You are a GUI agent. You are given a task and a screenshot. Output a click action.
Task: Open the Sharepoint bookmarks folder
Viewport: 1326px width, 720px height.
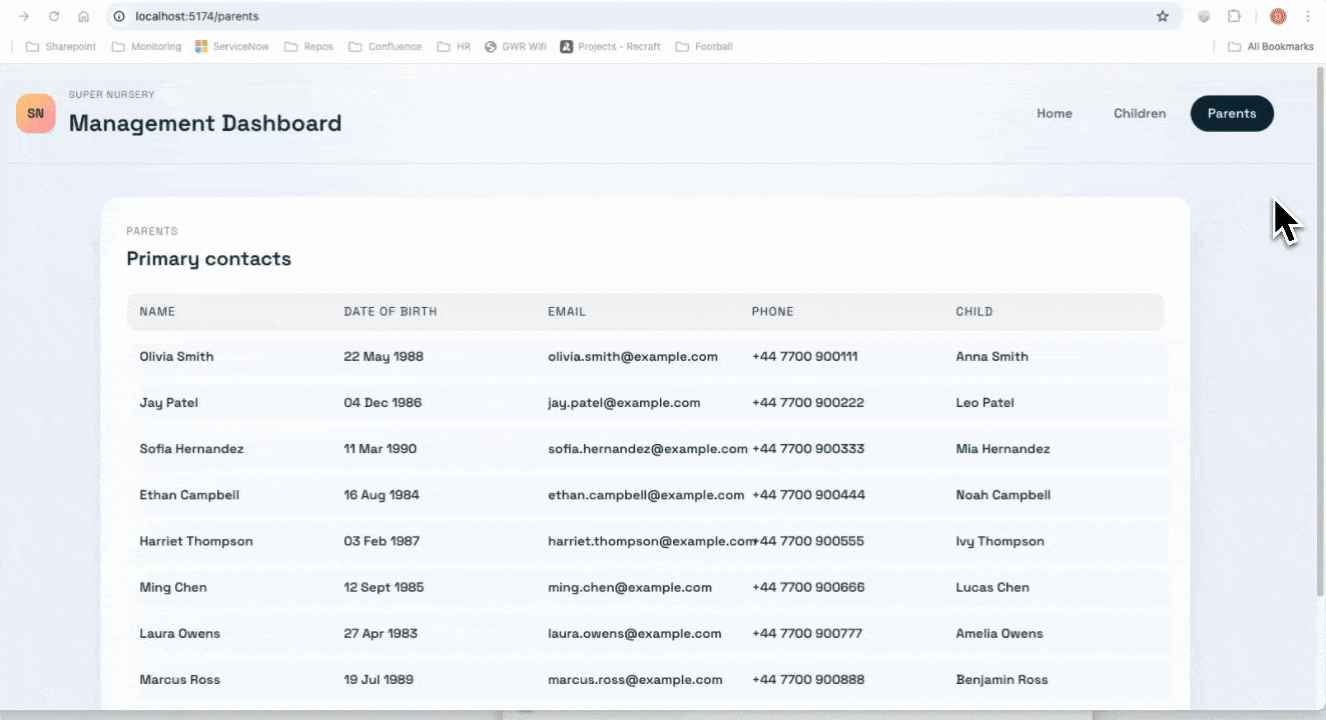pos(60,46)
